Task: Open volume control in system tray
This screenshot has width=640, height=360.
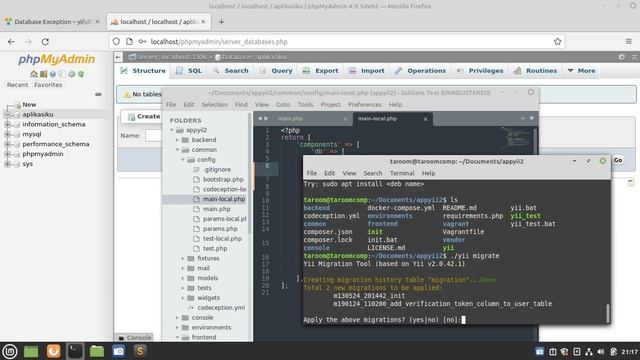Action: pos(601,351)
